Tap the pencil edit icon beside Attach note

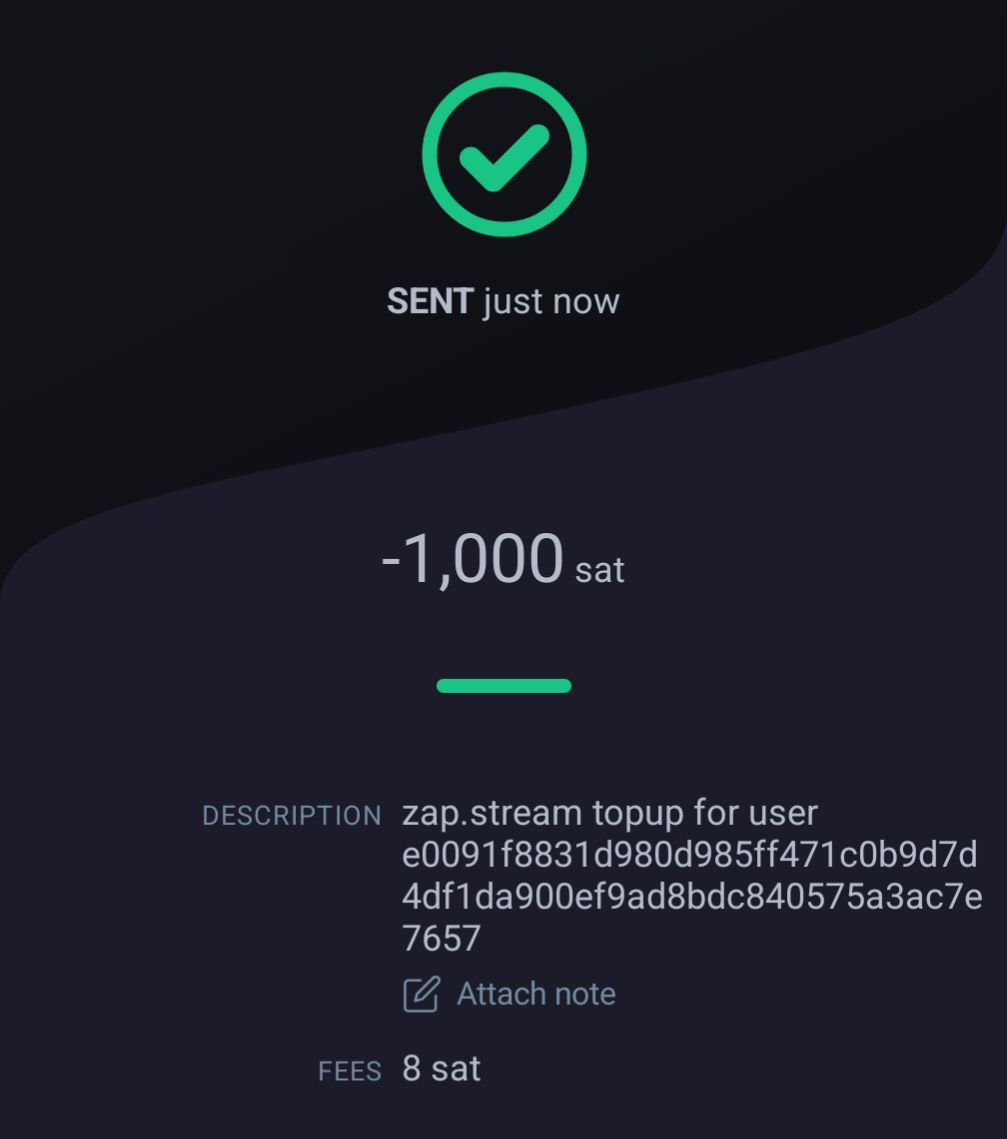(421, 994)
